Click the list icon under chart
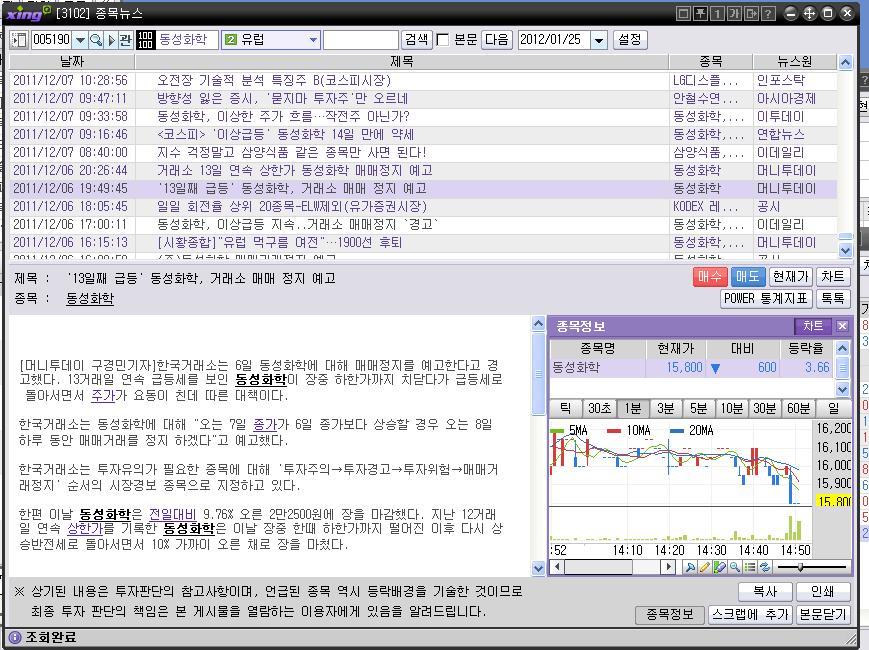 pos(750,567)
